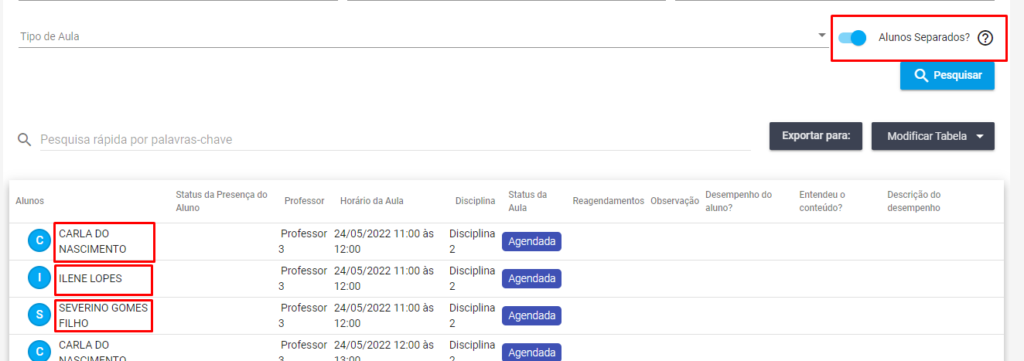Viewport: 1024px width, 361px height.
Task: Click the Alunos column header
Action: point(30,201)
